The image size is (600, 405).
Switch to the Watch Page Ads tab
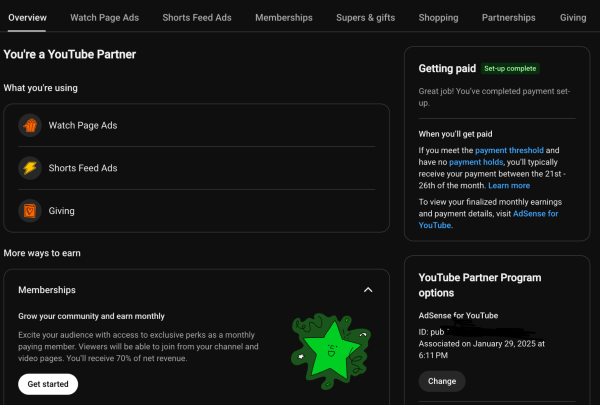(x=104, y=18)
